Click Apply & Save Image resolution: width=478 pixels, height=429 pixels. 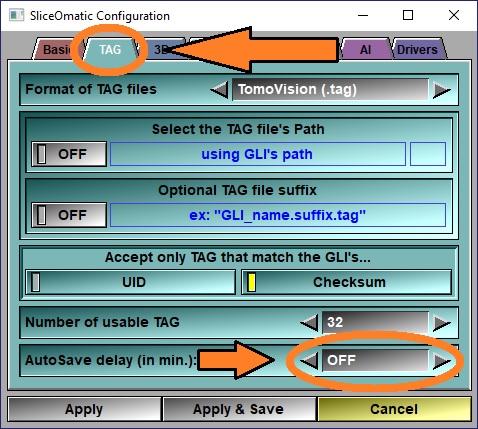(x=239, y=409)
